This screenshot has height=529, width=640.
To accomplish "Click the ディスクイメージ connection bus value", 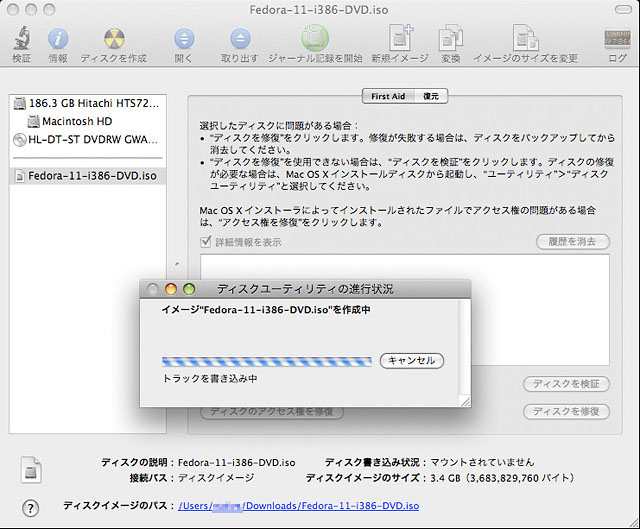I will (x=216, y=478).
